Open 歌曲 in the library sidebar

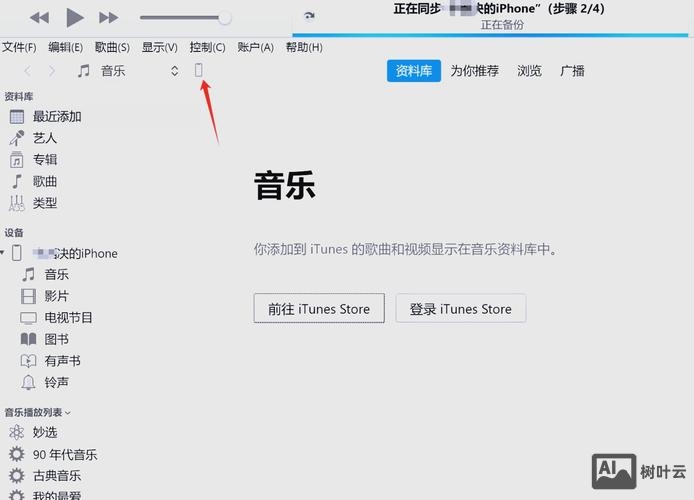pos(45,181)
